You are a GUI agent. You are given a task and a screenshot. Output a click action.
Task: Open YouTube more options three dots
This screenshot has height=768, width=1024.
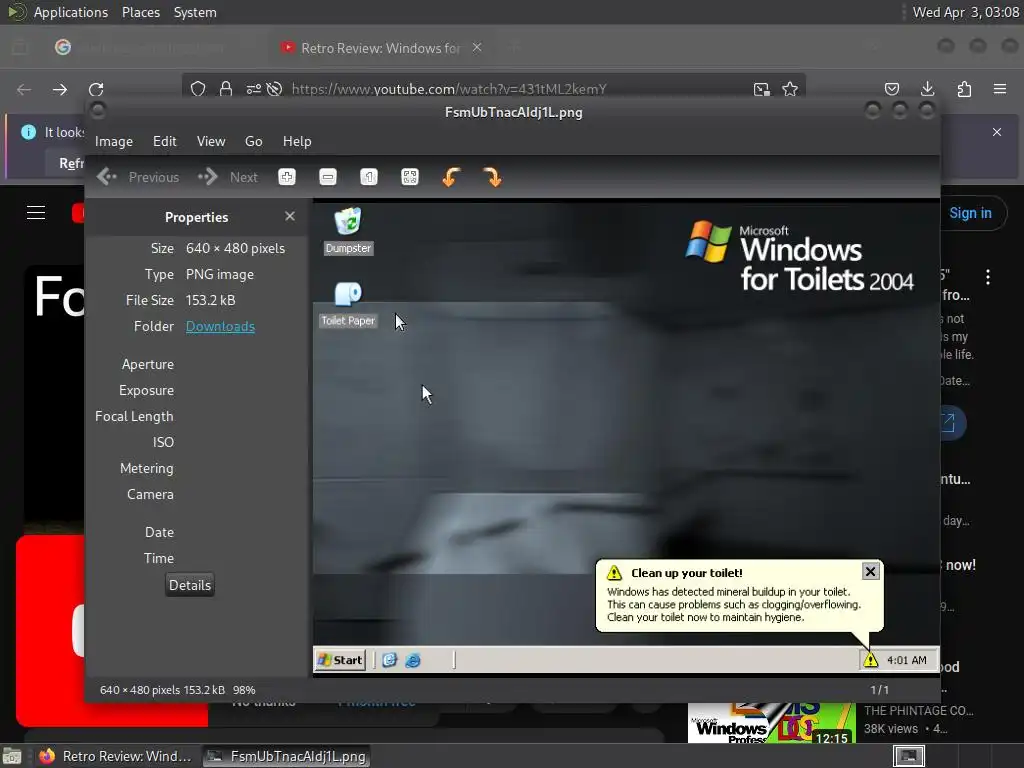(x=988, y=277)
